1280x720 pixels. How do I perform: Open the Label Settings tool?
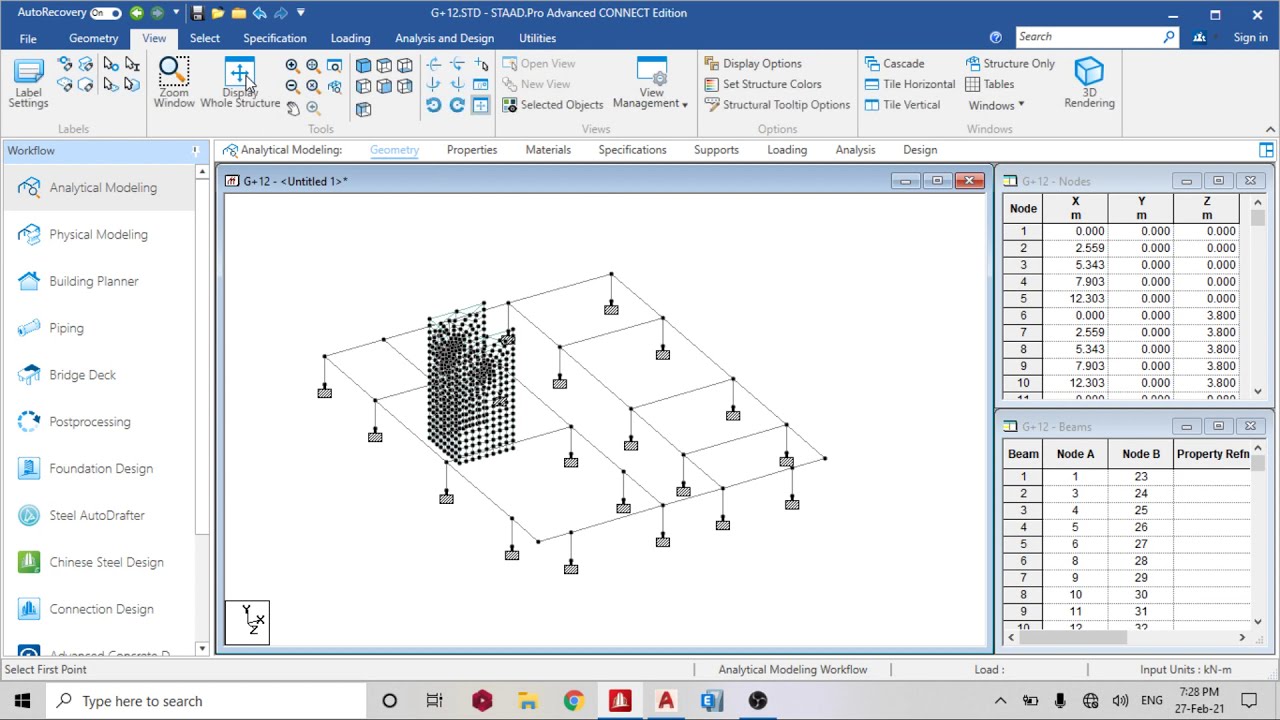click(x=28, y=83)
